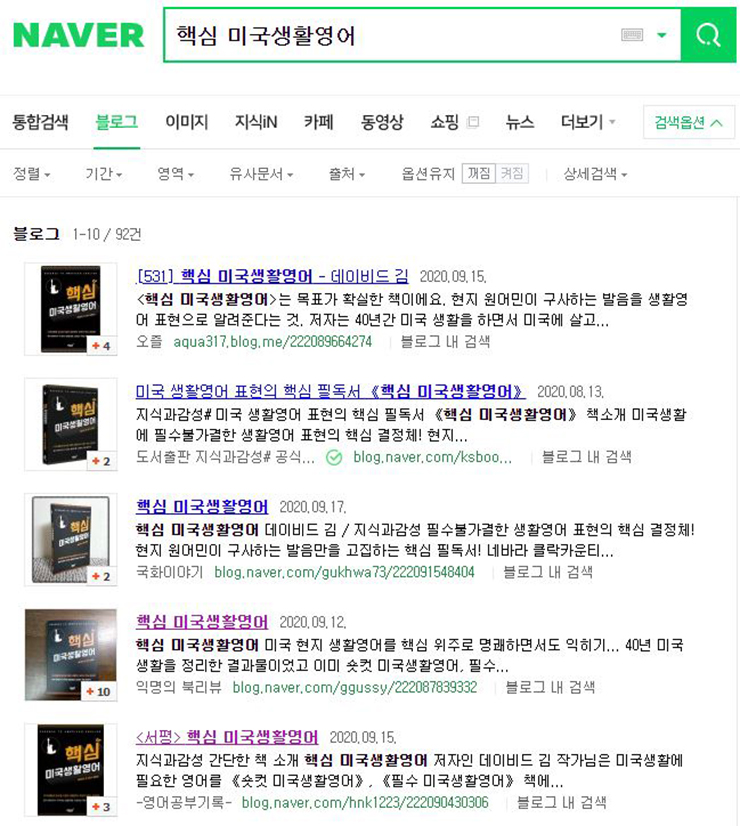The width and height of the screenshot is (740, 826).
Task: Open the 유사문서 dropdown
Action: [x=261, y=173]
